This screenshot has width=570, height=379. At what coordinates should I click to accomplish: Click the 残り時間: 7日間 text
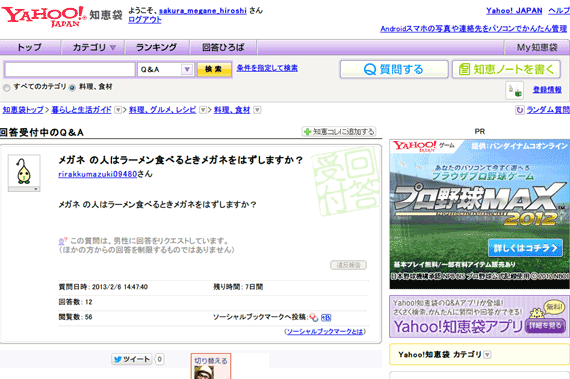tap(238, 287)
